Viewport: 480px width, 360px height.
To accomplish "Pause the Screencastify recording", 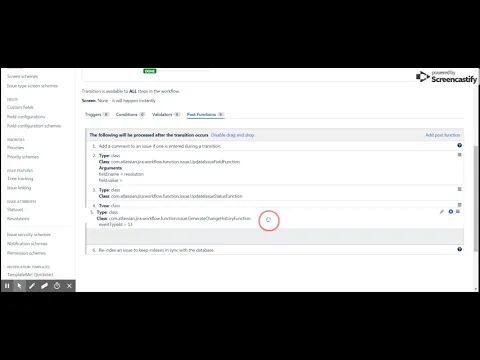I will pyautogui.click(x=7, y=286).
